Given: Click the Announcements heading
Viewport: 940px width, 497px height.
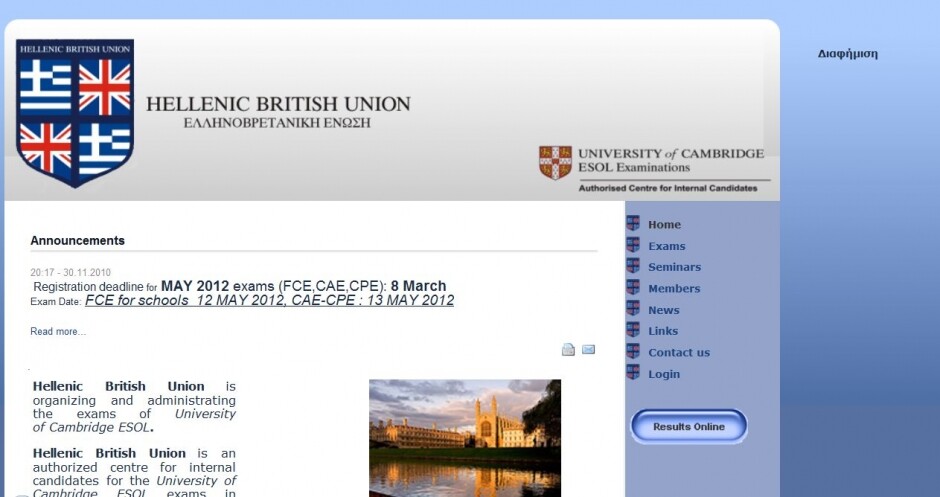Looking at the screenshot, I should coord(77,240).
